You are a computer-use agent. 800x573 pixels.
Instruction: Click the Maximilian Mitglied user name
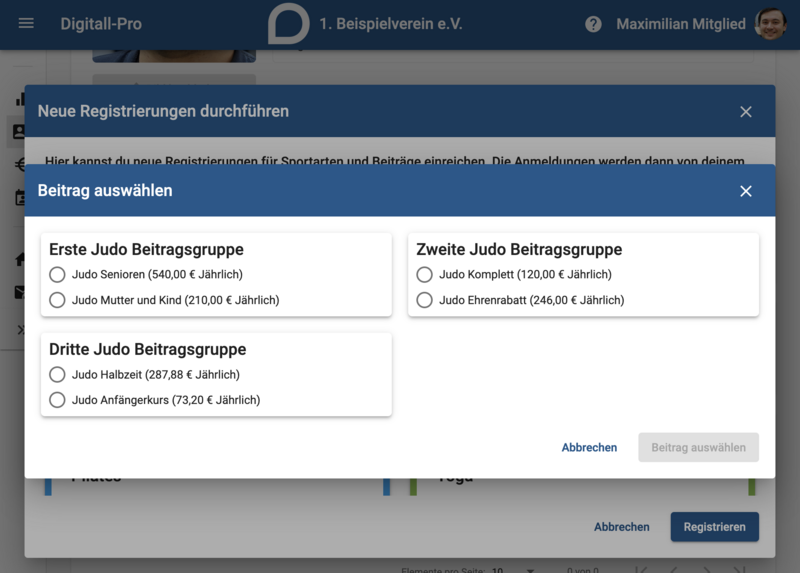click(x=681, y=24)
